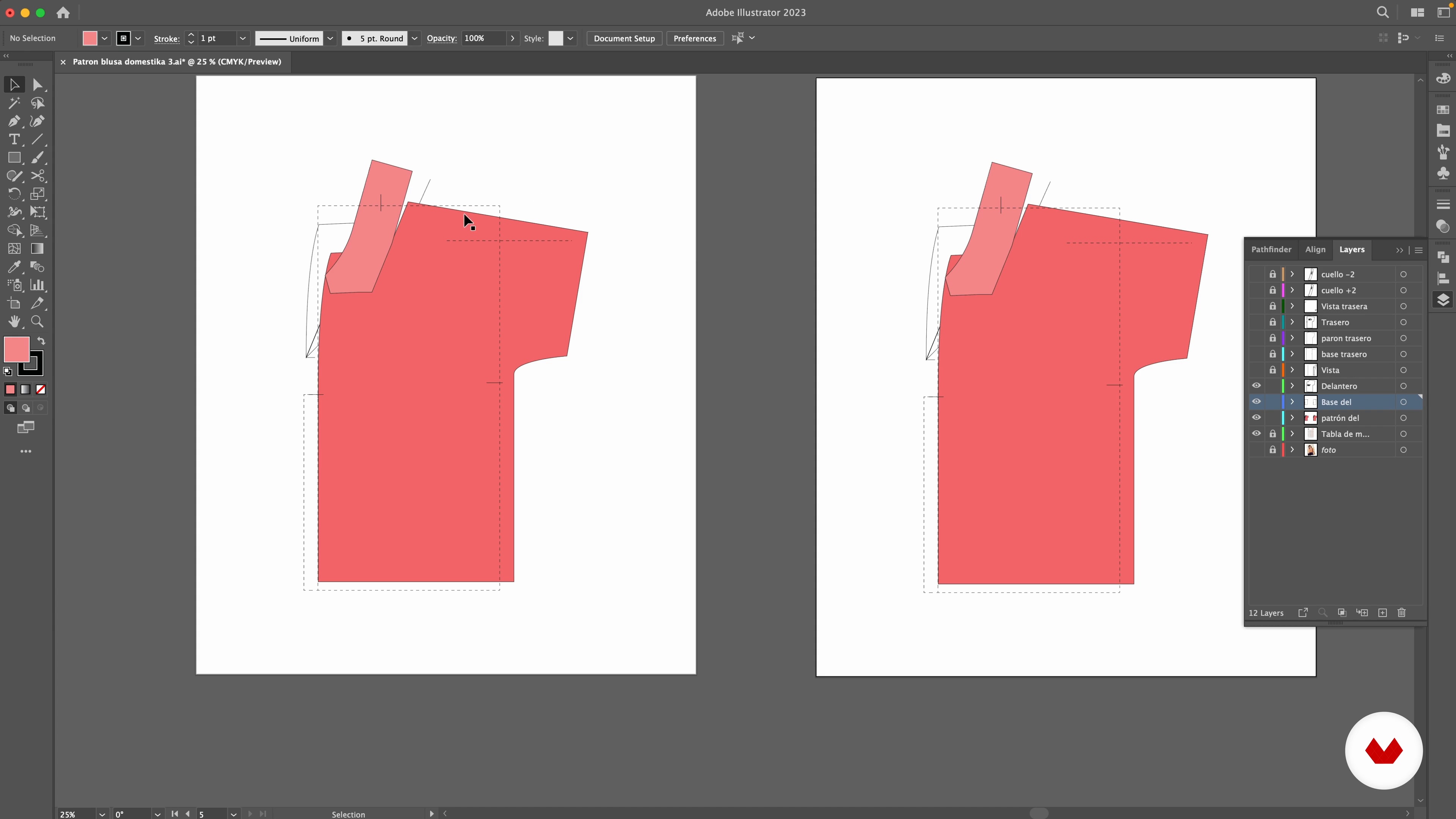This screenshot has height=819, width=1456.
Task: Expand the Delantero layer
Action: pos(1292,386)
